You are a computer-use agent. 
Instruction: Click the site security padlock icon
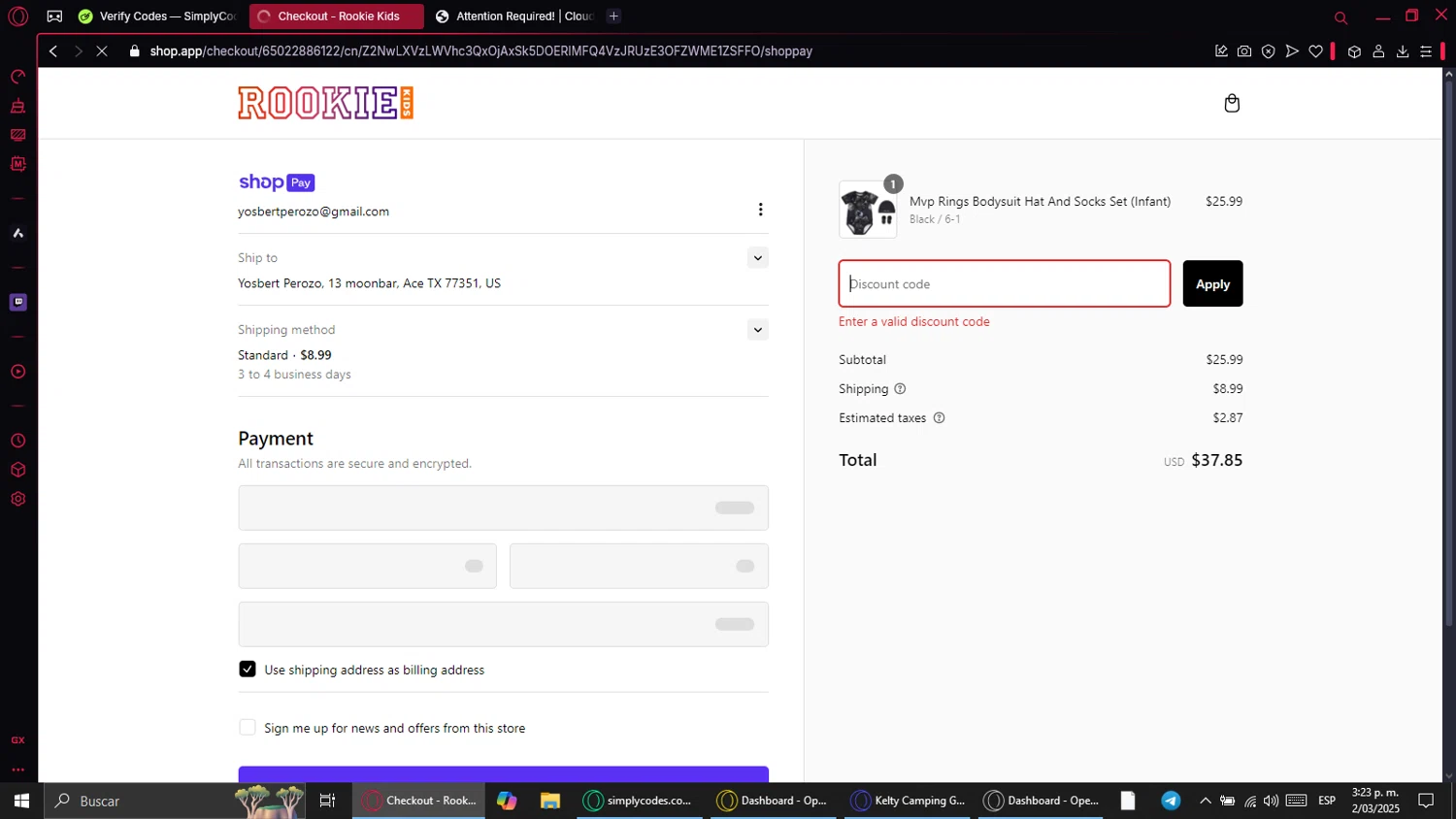[x=135, y=51]
